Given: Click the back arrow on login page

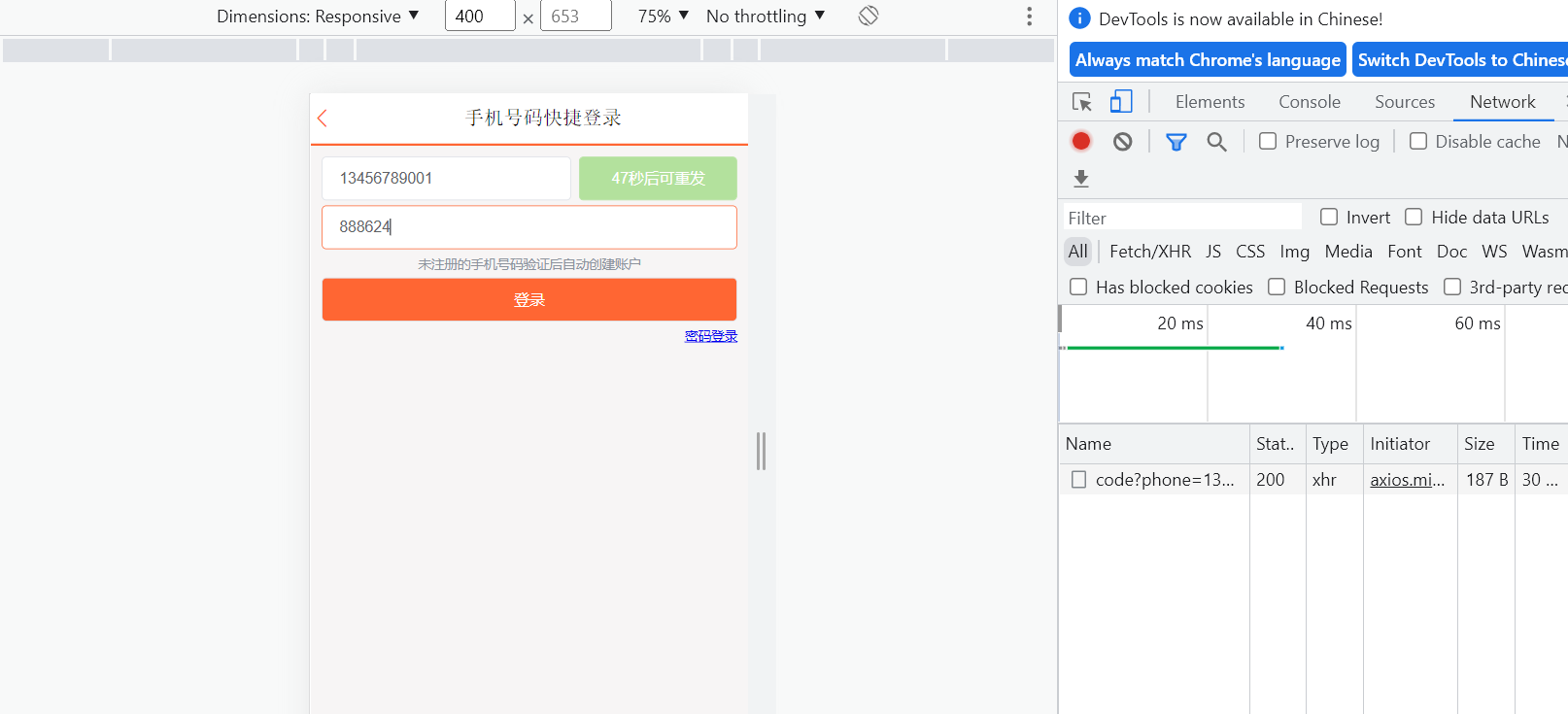Looking at the screenshot, I should pos(323,118).
